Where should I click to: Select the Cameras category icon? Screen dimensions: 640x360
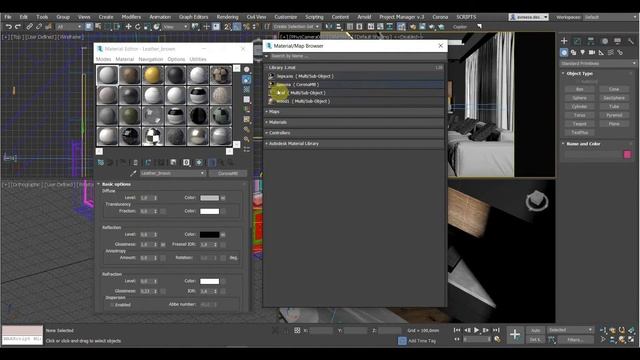[x=592, y=52]
